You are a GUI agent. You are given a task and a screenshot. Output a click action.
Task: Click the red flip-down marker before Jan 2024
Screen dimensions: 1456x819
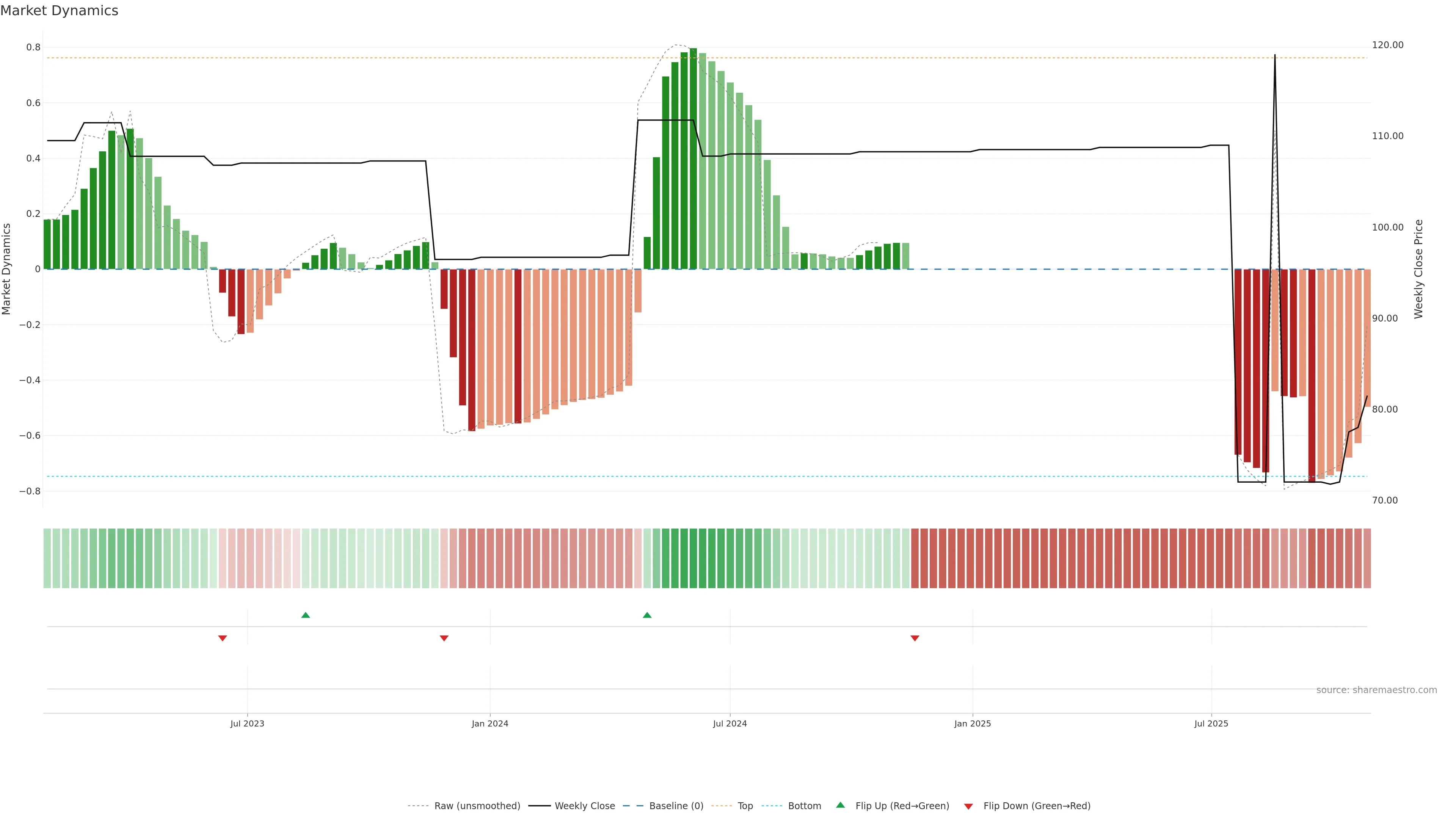click(x=444, y=638)
